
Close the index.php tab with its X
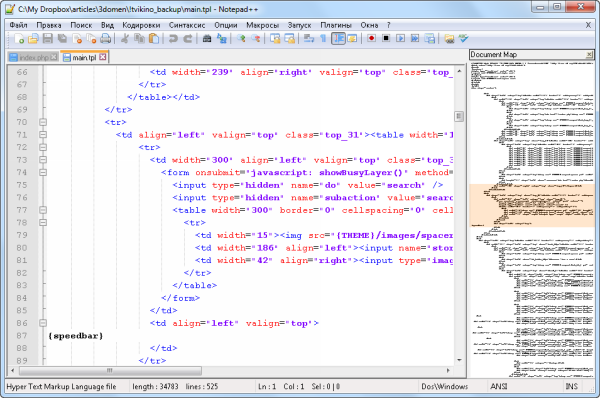[54, 57]
